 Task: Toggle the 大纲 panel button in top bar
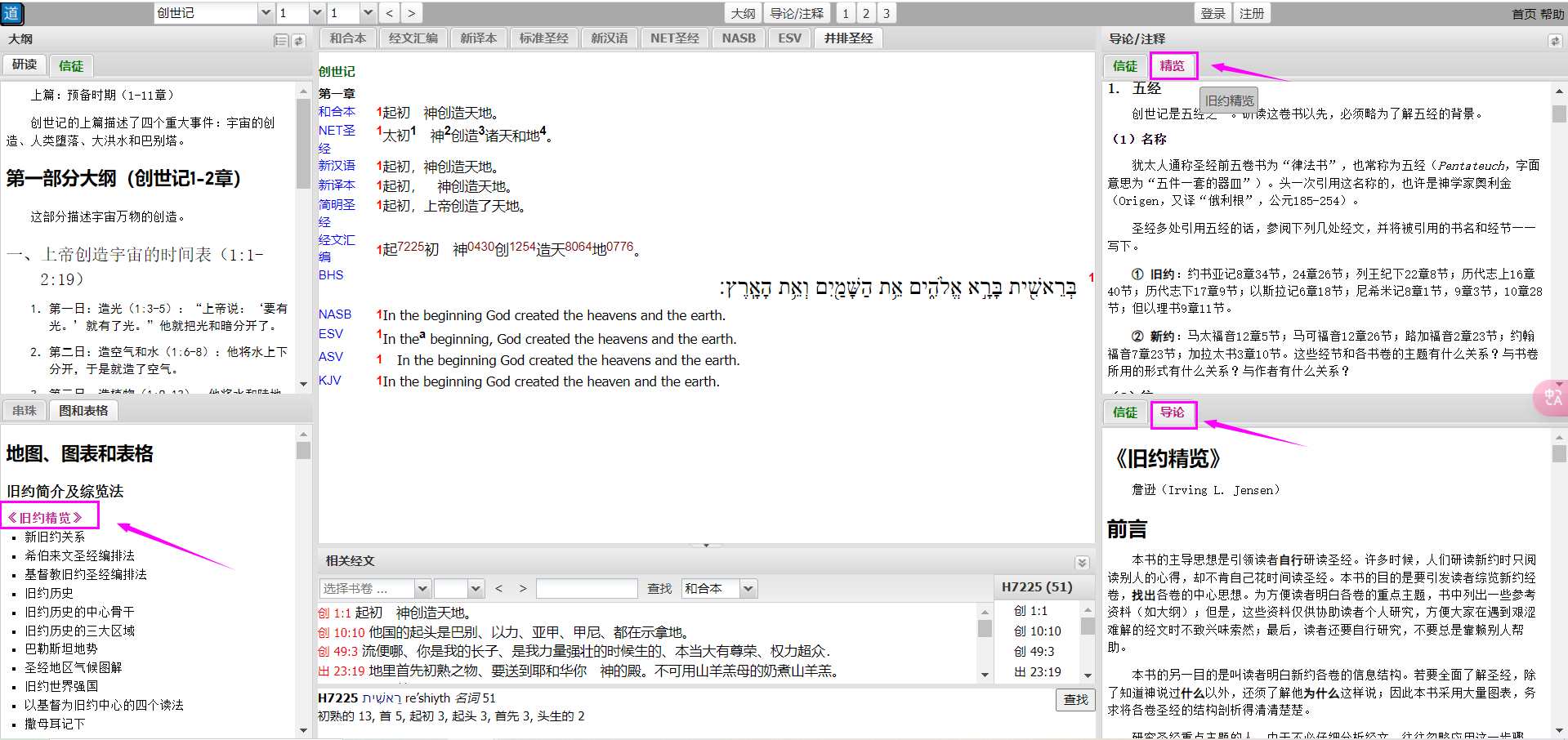[743, 13]
